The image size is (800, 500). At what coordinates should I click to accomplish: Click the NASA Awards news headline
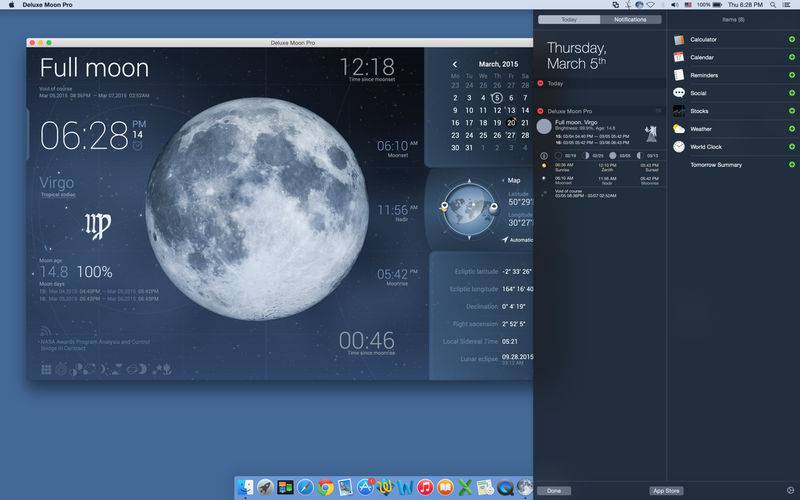95,345
